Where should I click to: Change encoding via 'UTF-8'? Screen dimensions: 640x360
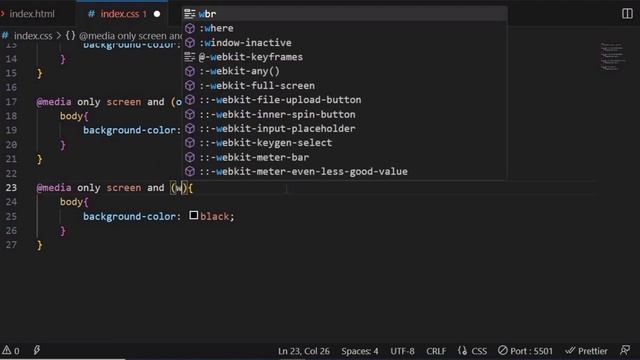click(x=402, y=351)
